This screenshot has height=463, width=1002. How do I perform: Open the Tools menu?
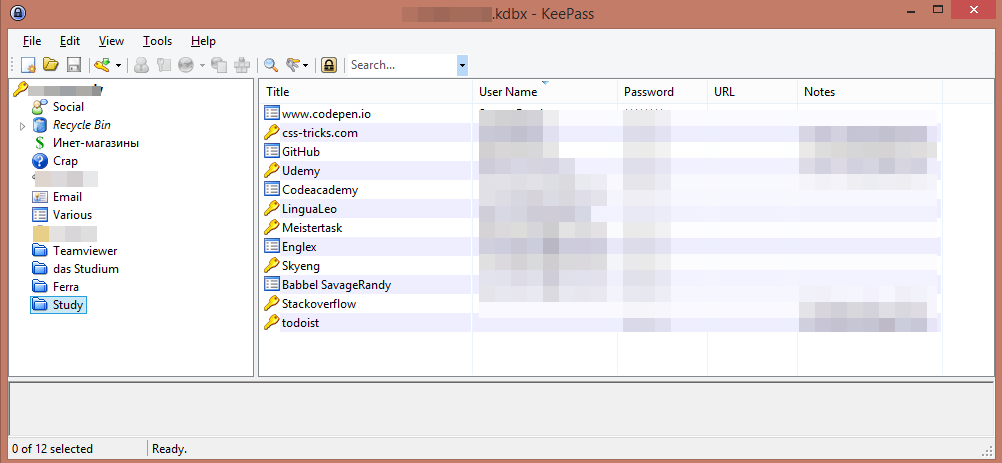157,41
